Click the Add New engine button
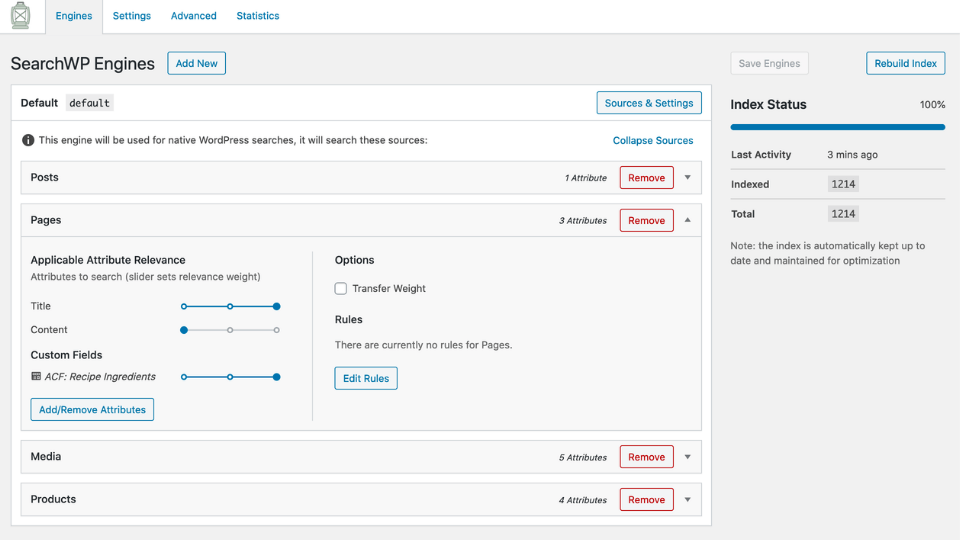 click(197, 63)
